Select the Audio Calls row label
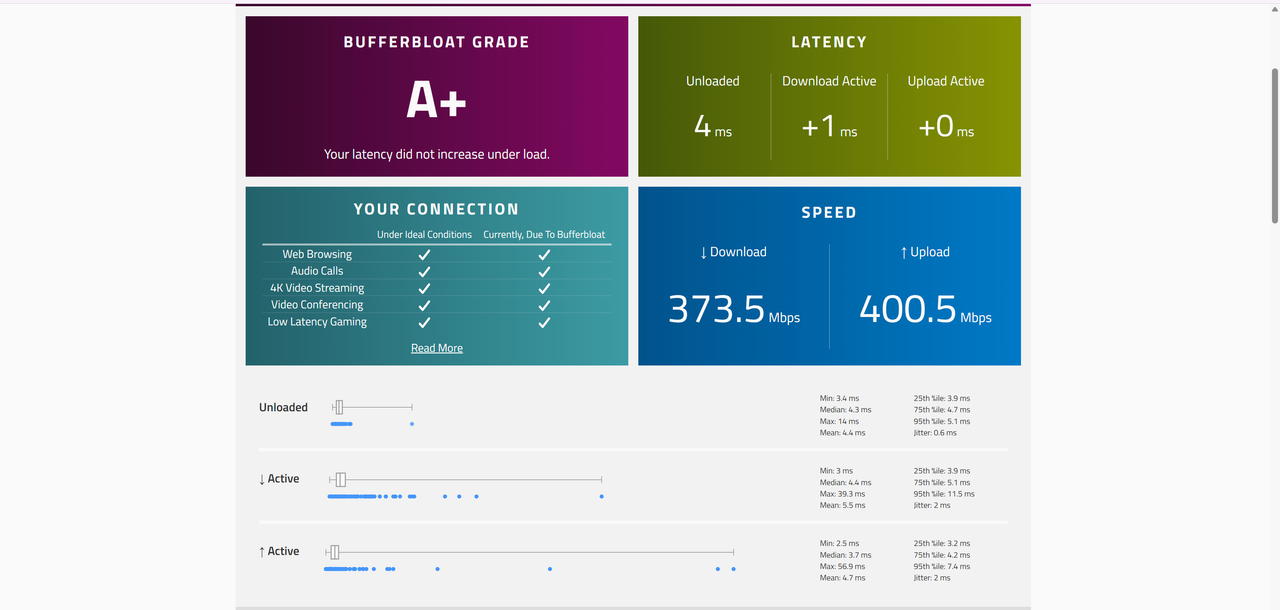 coord(317,271)
